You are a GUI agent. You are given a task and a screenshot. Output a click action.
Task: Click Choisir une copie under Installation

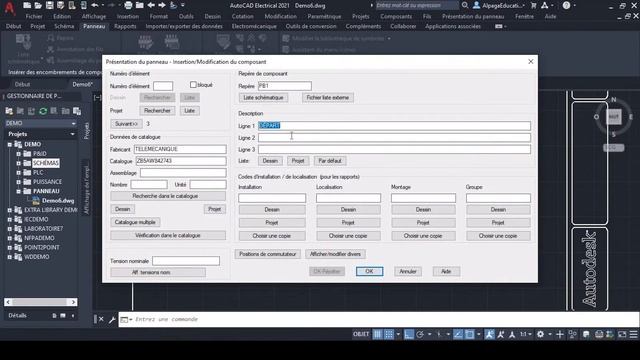pyautogui.click(x=272, y=236)
